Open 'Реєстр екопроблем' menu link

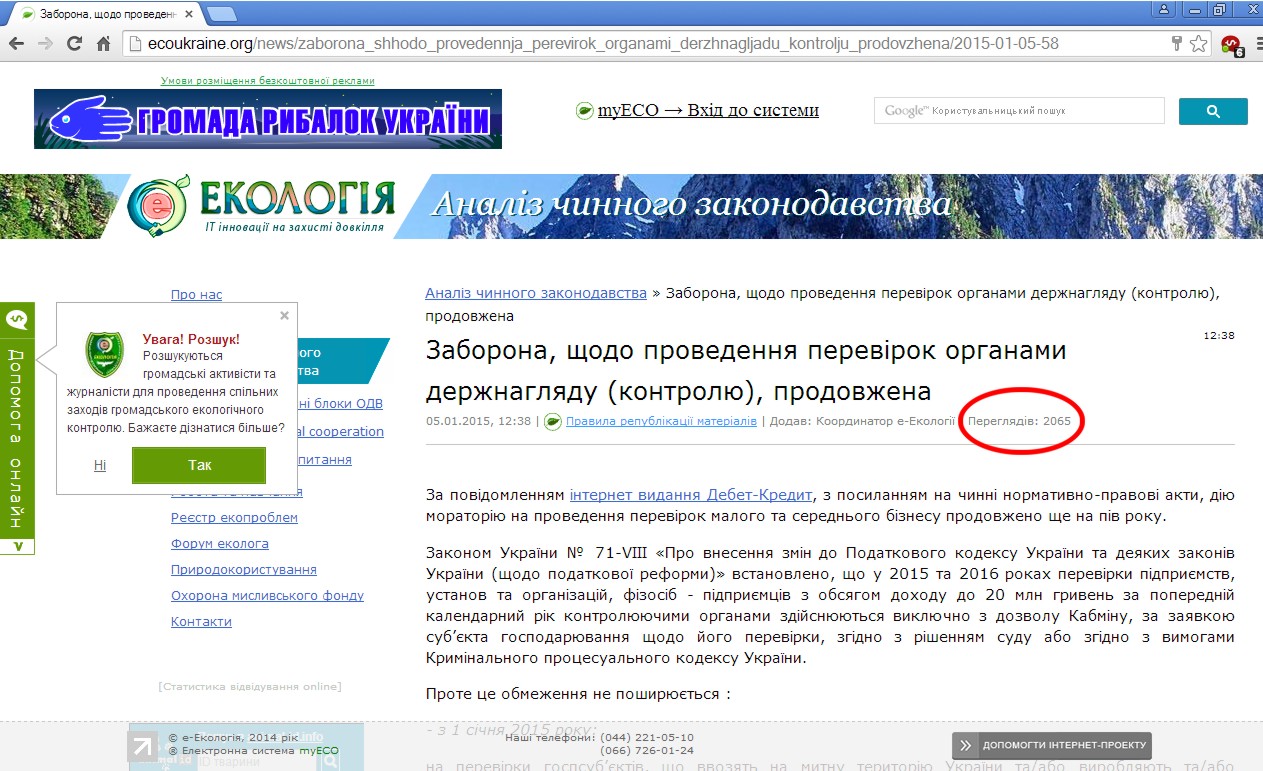234,517
